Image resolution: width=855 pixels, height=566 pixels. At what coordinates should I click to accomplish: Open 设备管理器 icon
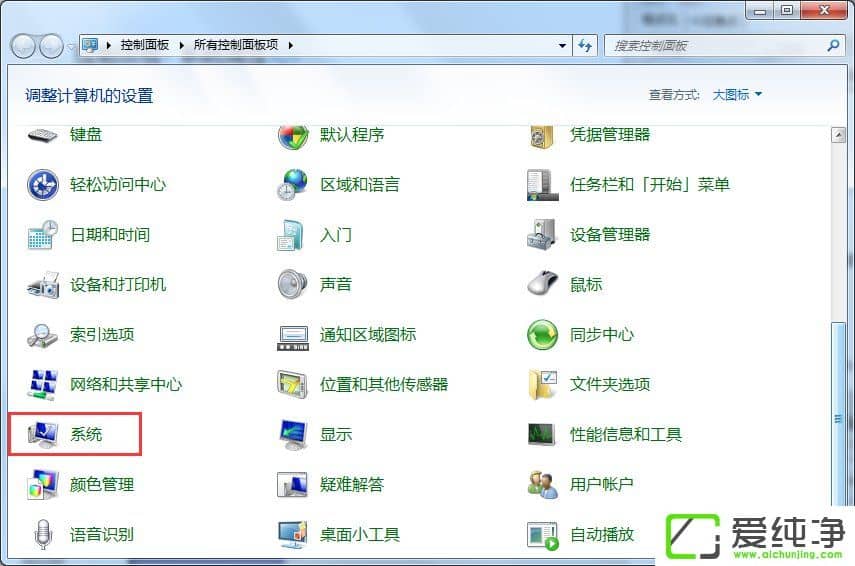tap(542, 235)
